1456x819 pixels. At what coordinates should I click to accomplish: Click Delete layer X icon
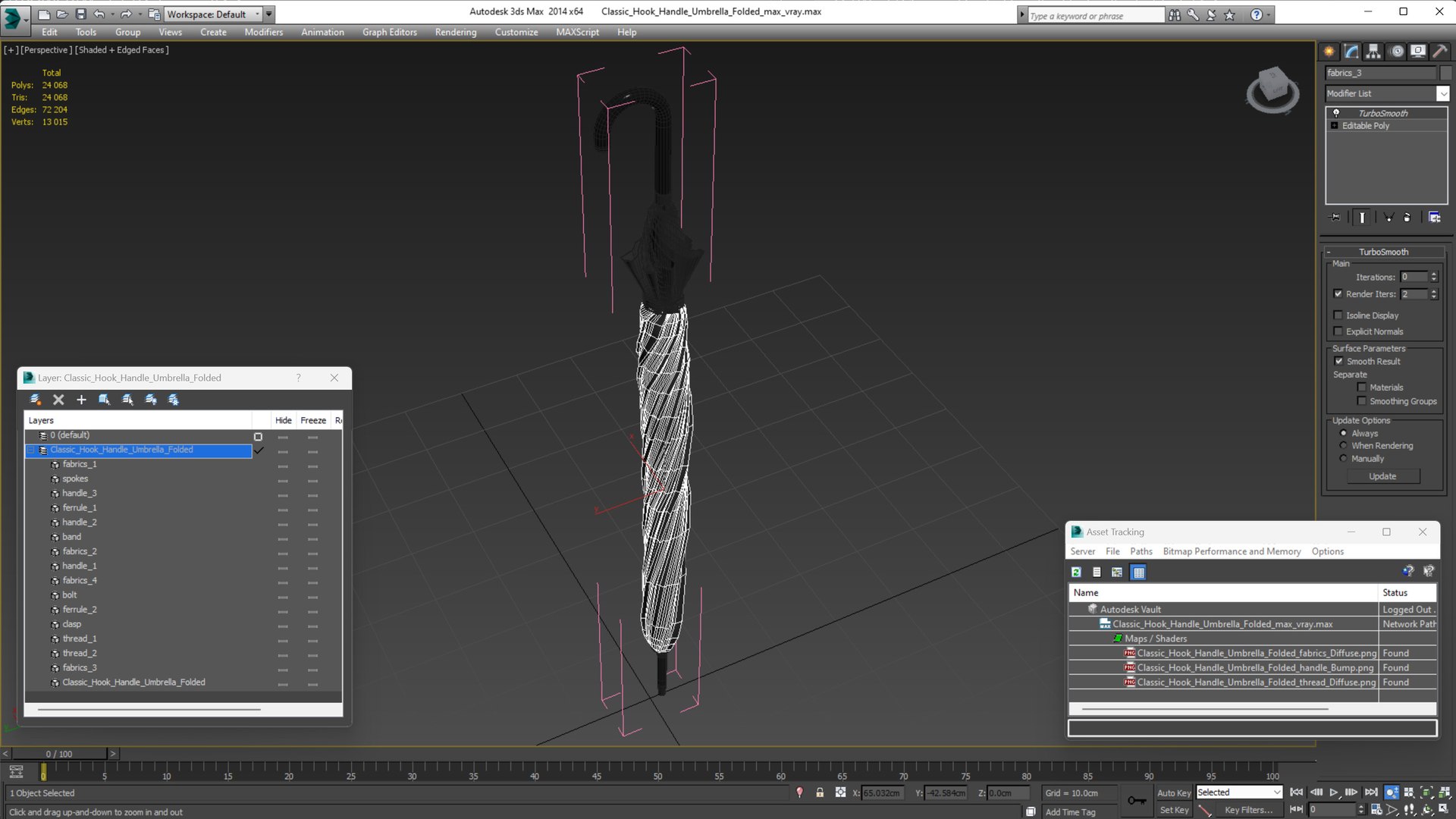point(58,400)
